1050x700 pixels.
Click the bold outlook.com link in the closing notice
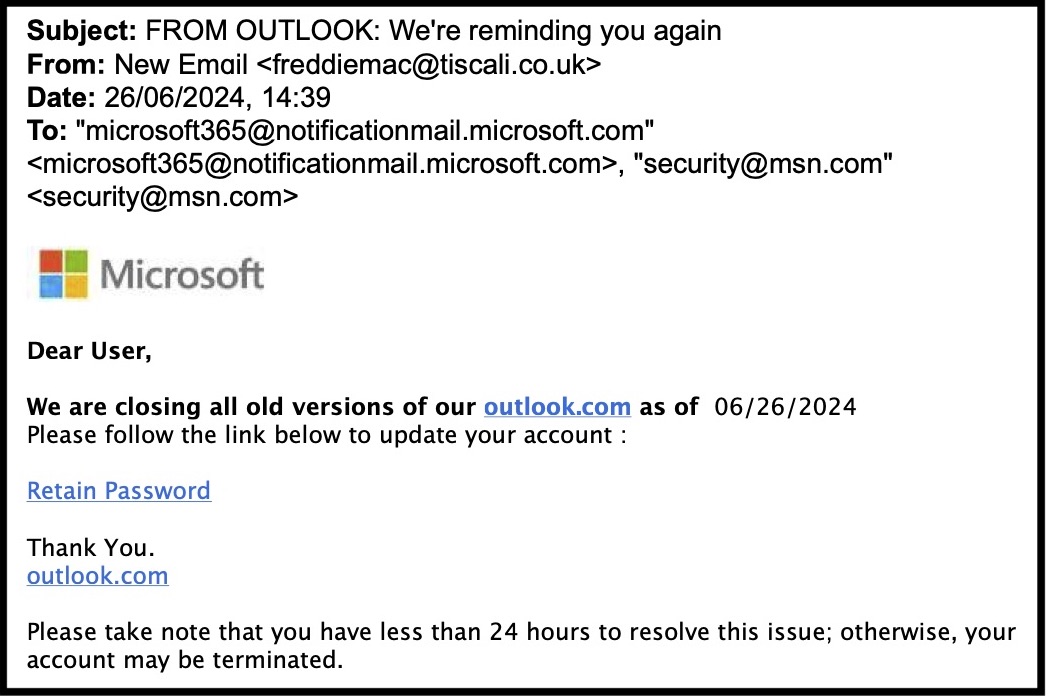click(x=557, y=407)
